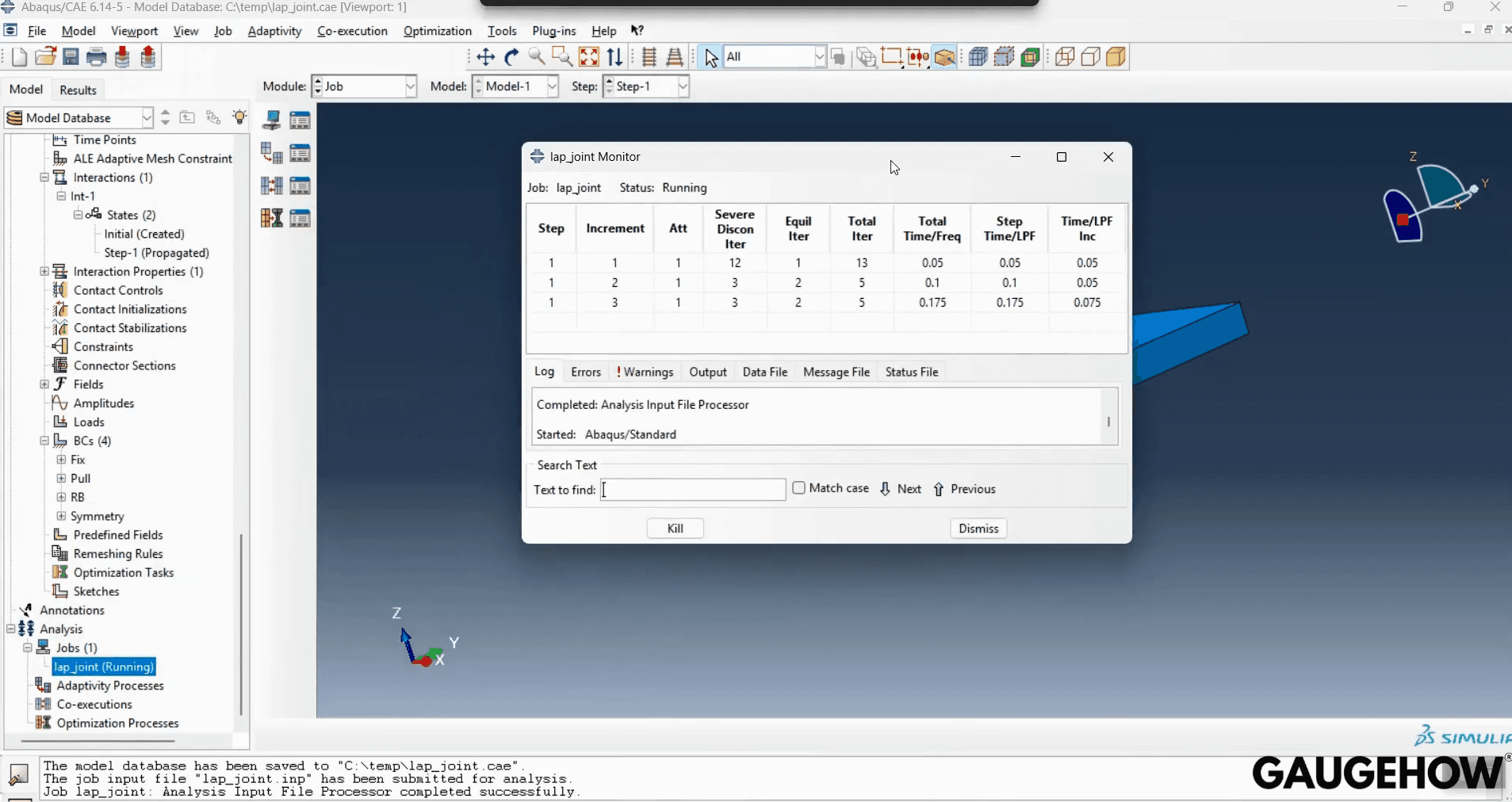Click inside the Text to find field
The image size is (1512, 802).
690,490
